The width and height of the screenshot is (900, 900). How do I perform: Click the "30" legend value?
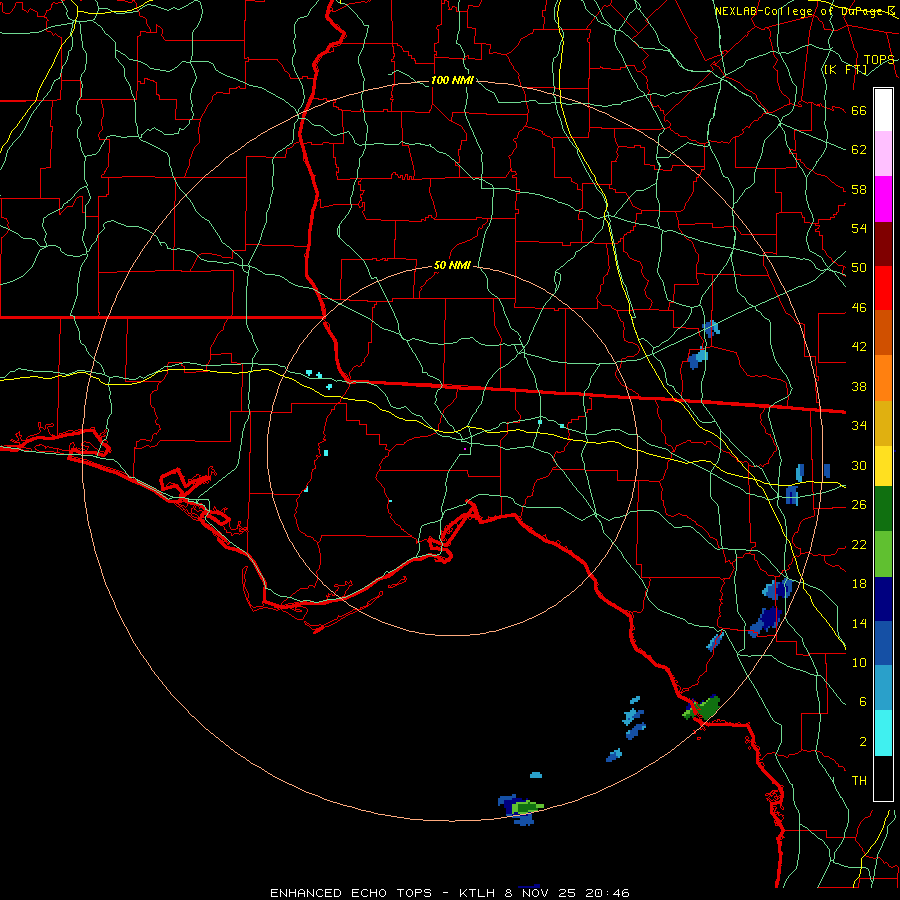point(859,465)
